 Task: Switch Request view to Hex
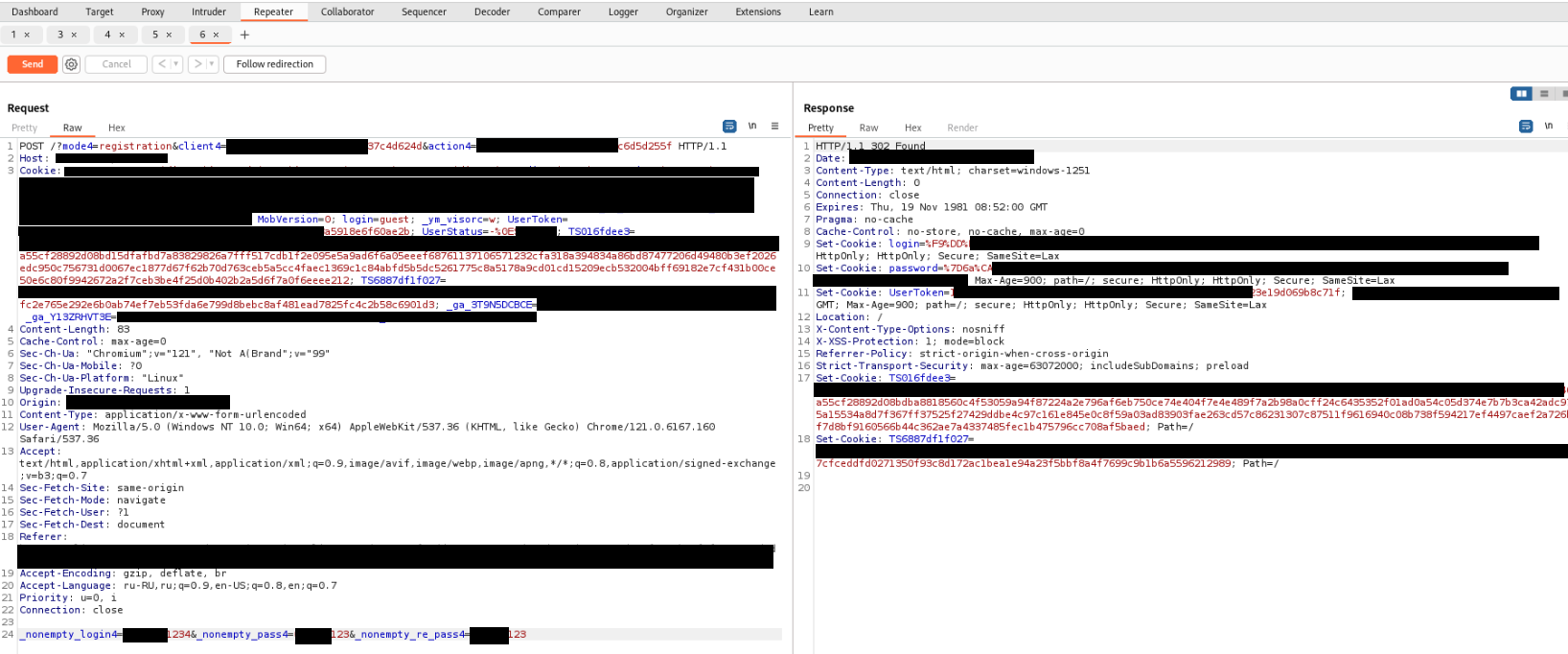[117, 128]
